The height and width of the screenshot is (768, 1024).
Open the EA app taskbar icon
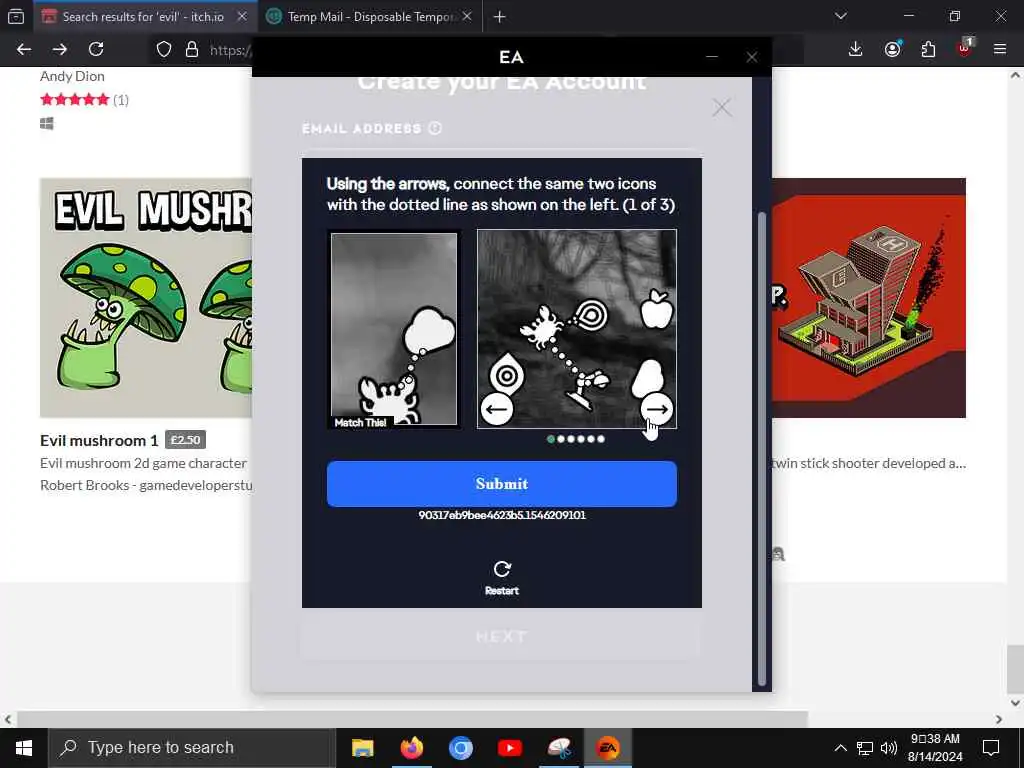[x=607, y=748]
